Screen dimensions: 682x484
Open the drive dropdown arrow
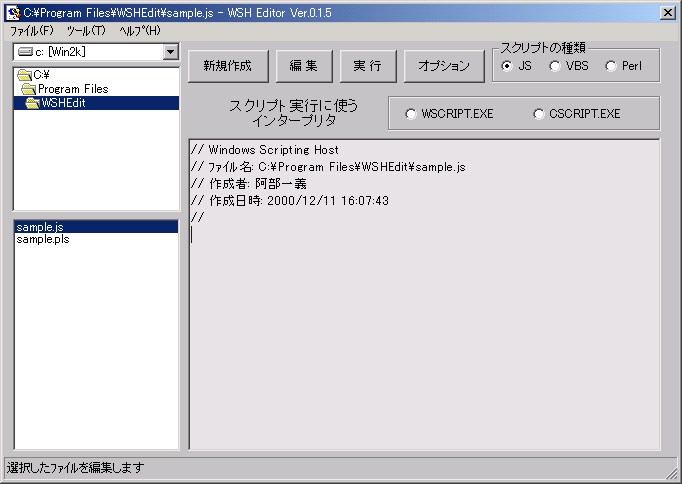[171, 52]
